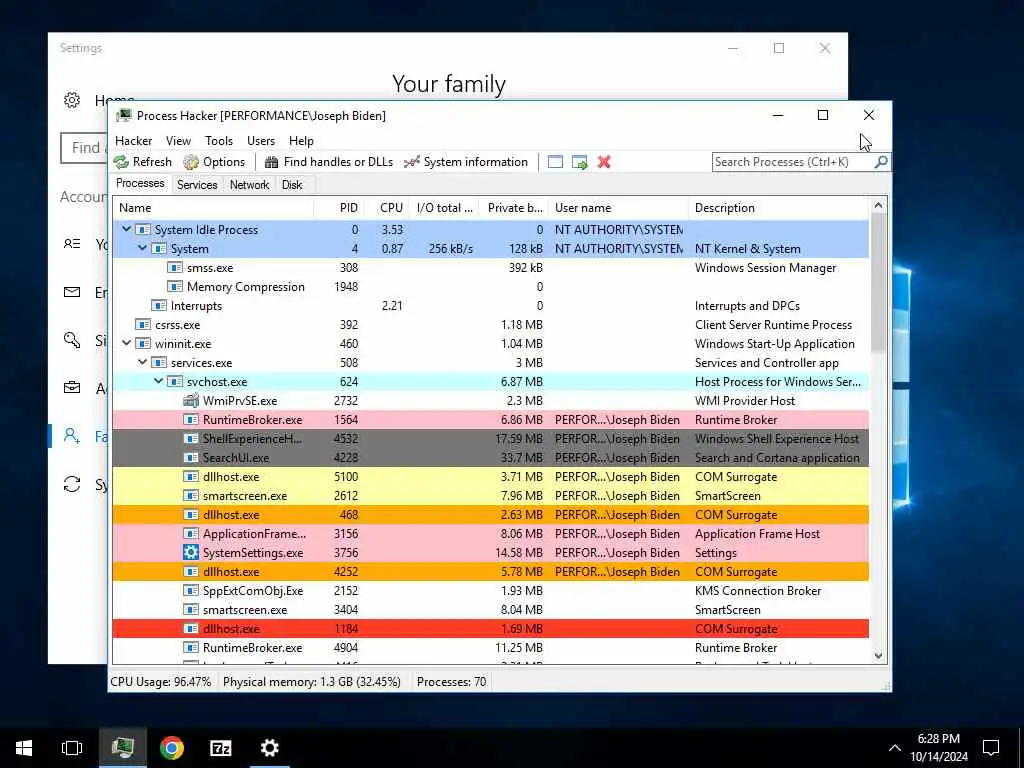This screenshot has height=768, width=1024.
Task: Open 7-Zip from the taskbar
Action: point(221,748)
